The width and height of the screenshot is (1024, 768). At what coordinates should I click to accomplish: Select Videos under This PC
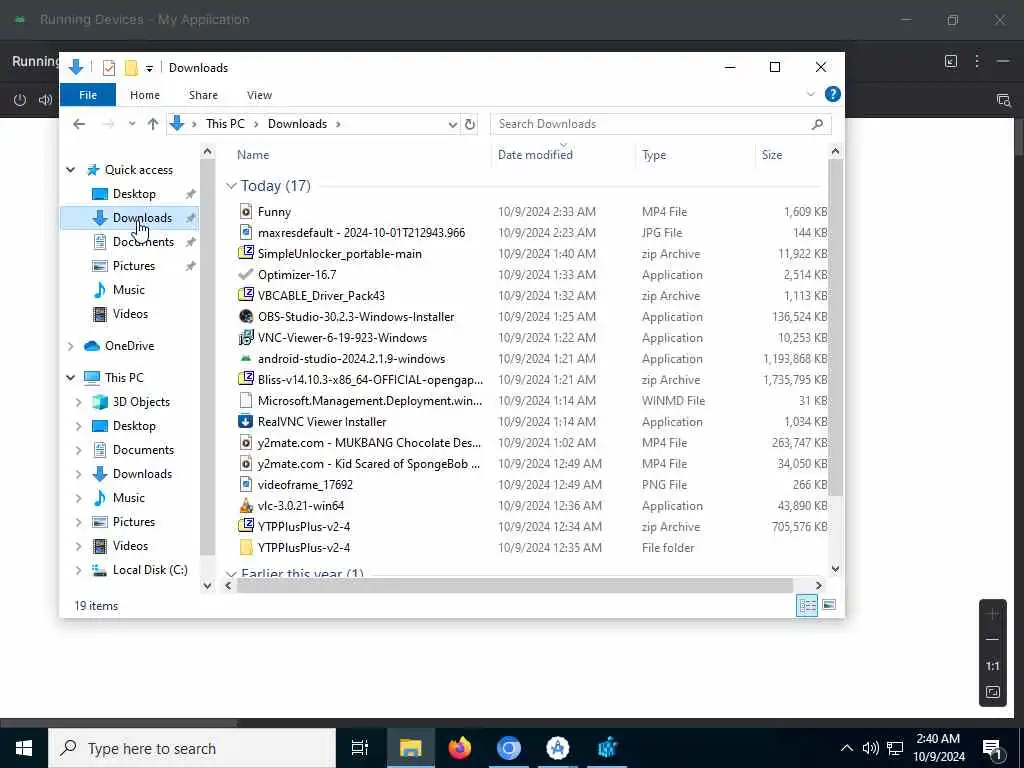[130, 546]
